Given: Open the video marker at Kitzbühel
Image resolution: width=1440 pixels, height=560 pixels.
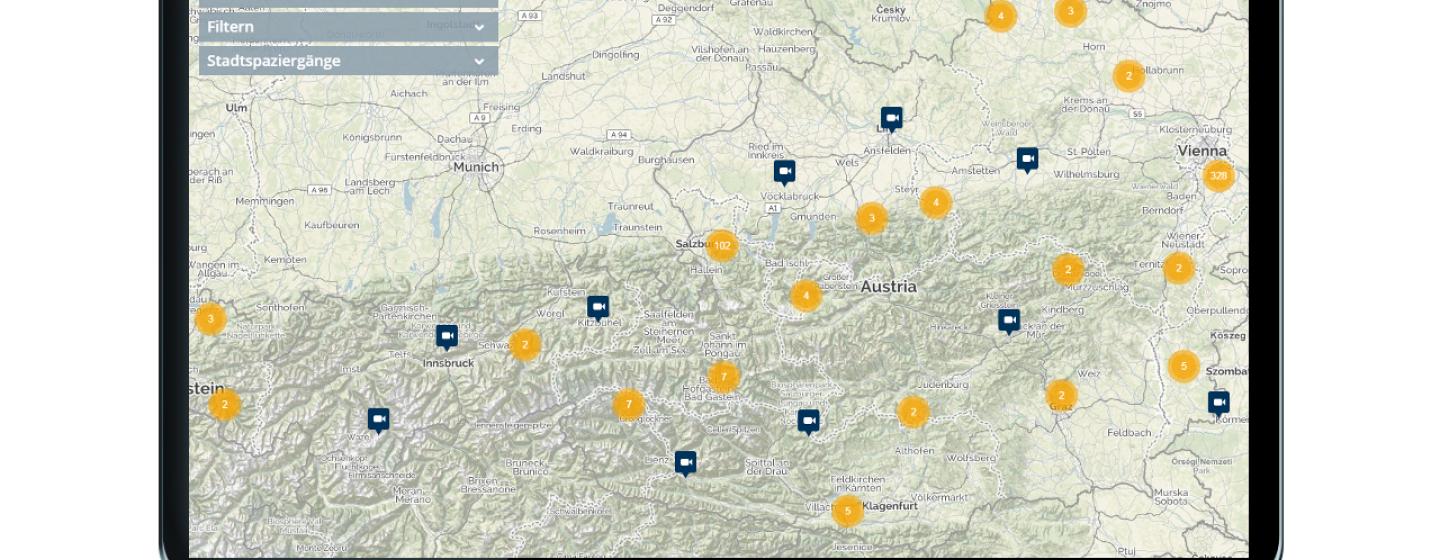Looking at the screenshot, I should pyautogui.click(x=598, y=308).
